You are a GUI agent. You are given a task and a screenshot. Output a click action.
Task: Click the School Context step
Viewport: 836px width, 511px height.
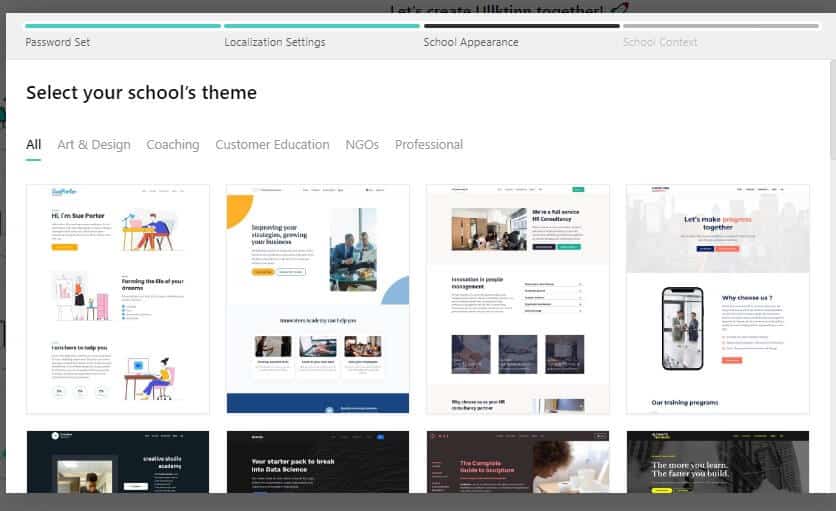660,42
